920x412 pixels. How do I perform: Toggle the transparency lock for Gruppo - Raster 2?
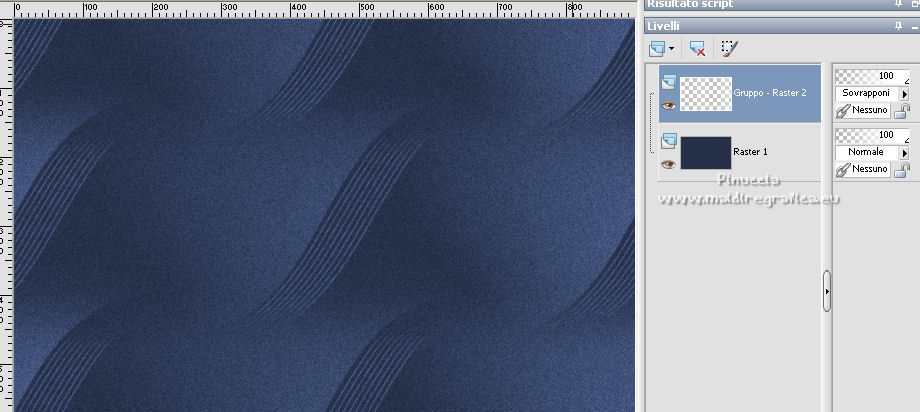click(902, 110)
